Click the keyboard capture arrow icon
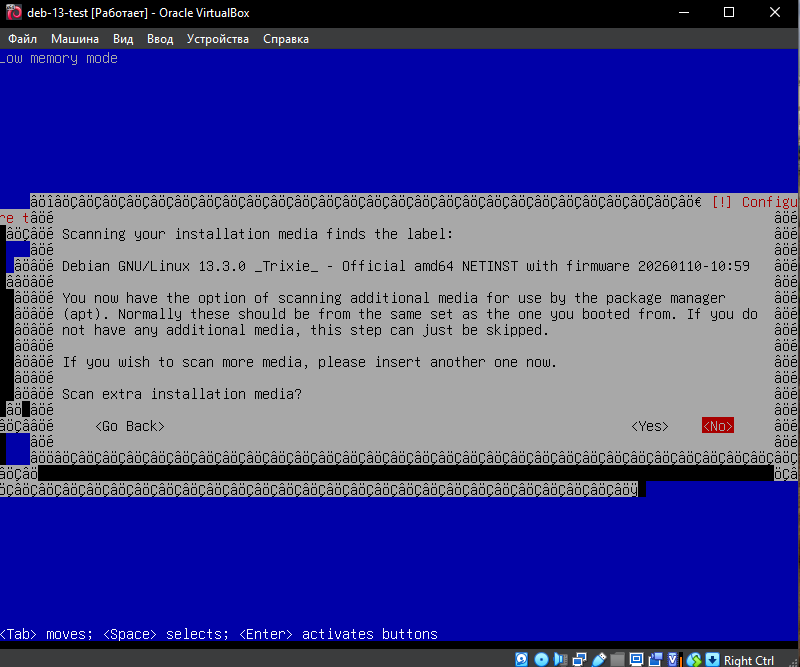Screen dimensions: 800x667 tap(713, 659)
